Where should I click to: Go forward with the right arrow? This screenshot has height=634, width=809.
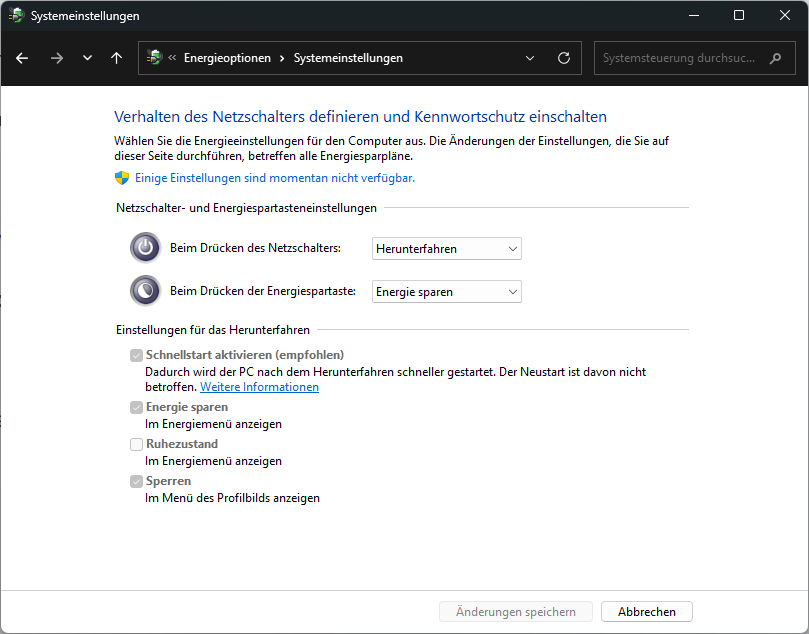(57, 58)
